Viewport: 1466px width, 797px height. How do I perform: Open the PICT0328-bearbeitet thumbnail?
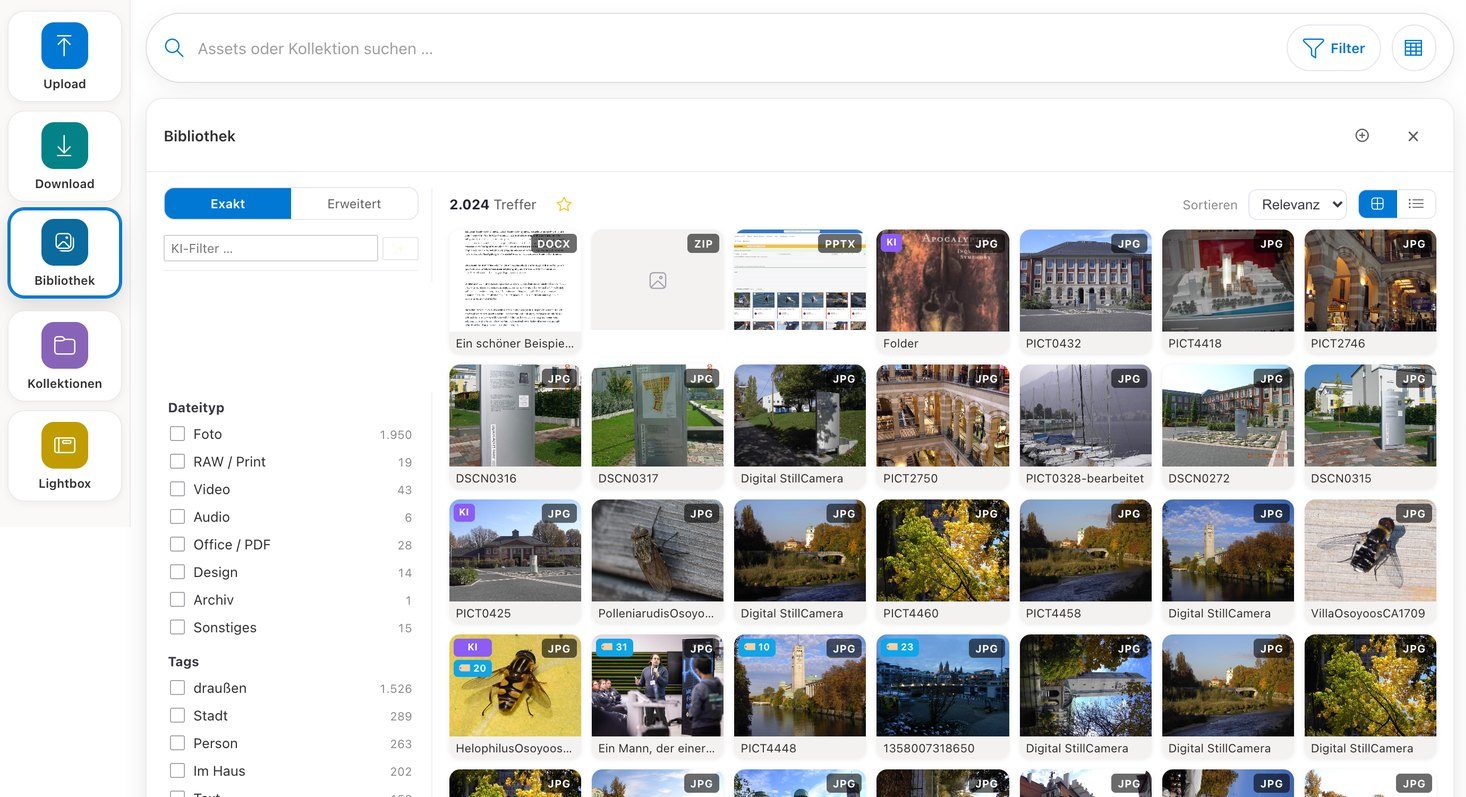point(1085,416)
